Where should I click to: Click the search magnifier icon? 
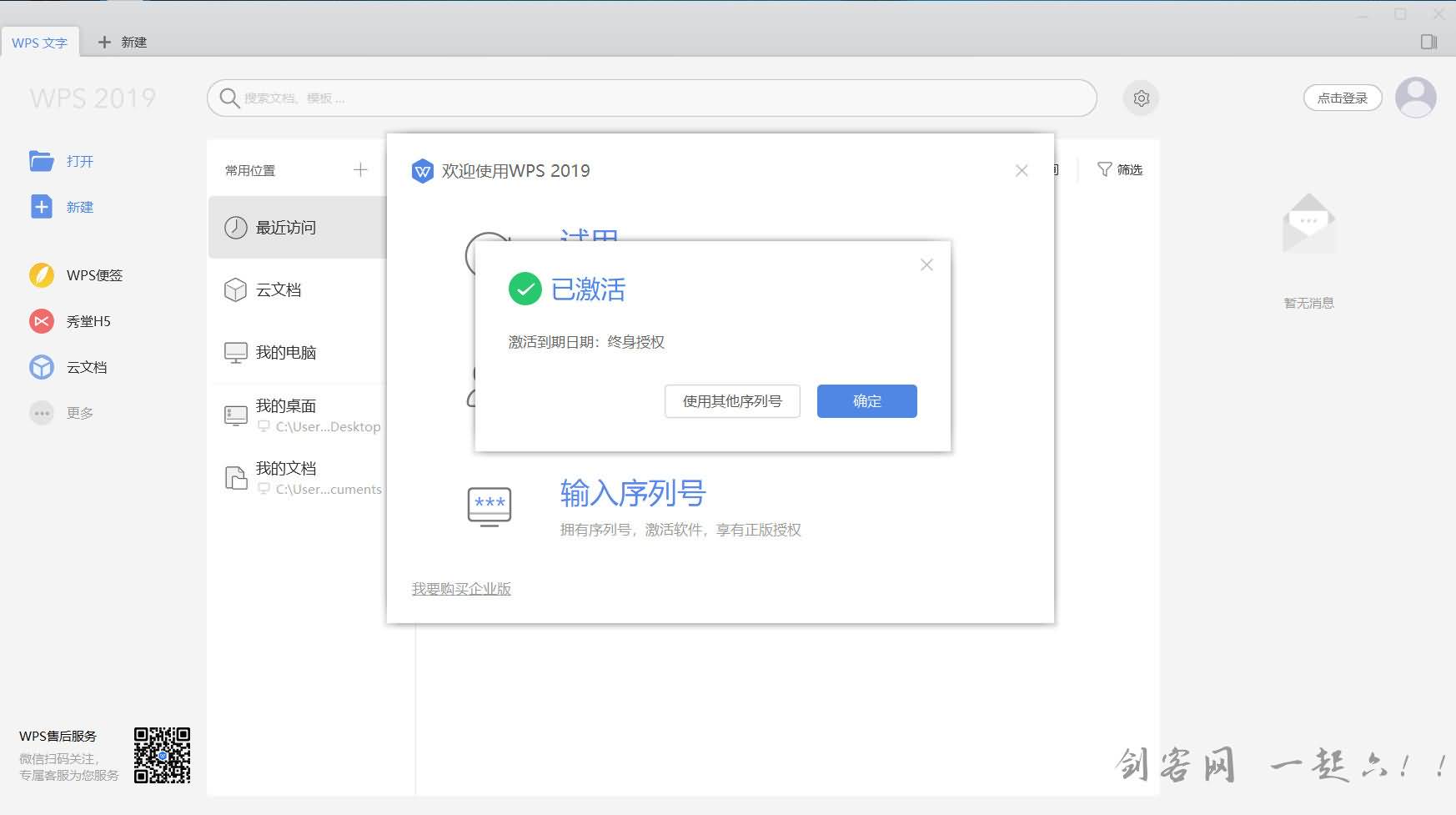point(229,98)
